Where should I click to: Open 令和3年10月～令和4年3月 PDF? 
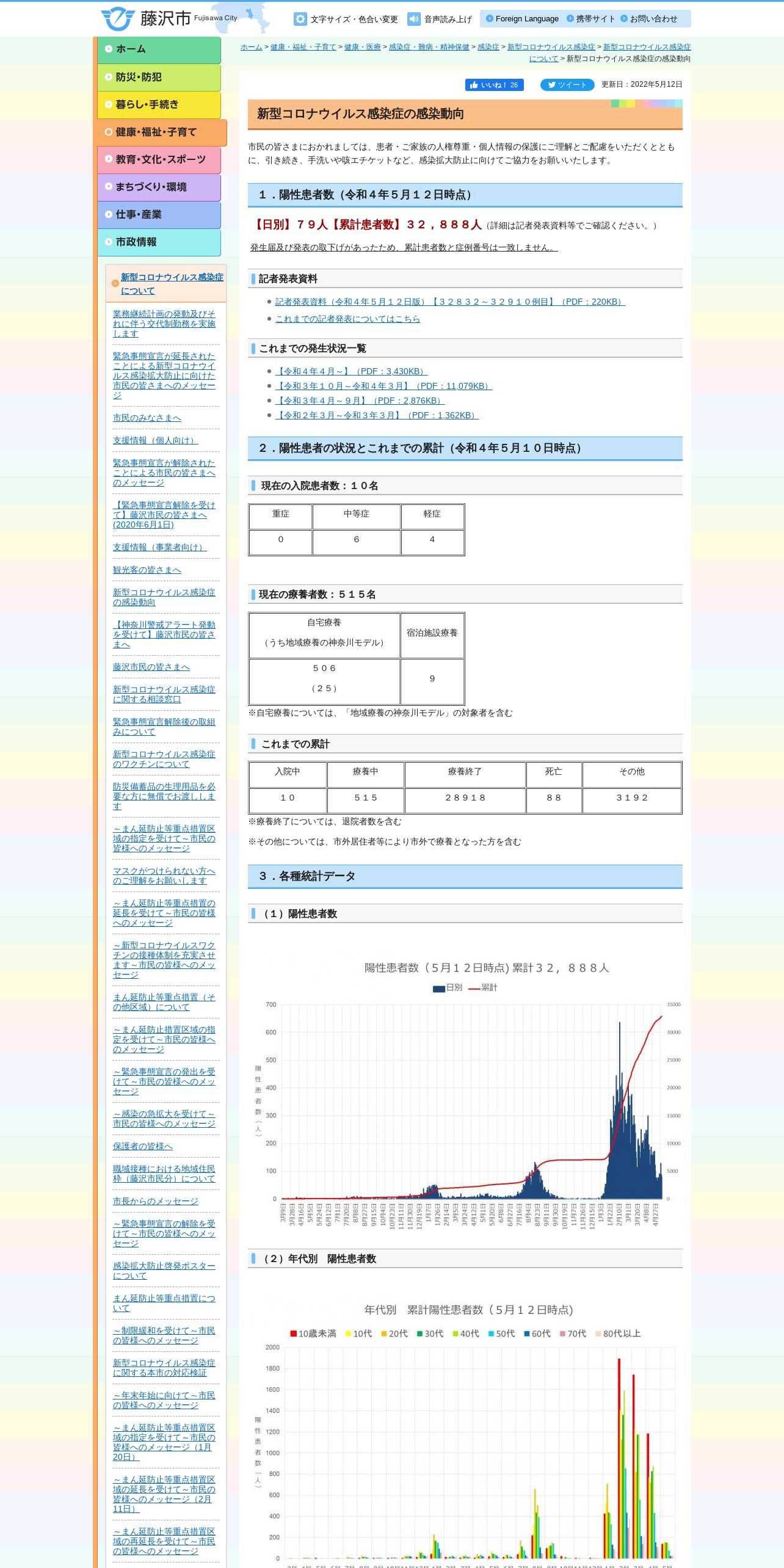[x=383, y=386]
